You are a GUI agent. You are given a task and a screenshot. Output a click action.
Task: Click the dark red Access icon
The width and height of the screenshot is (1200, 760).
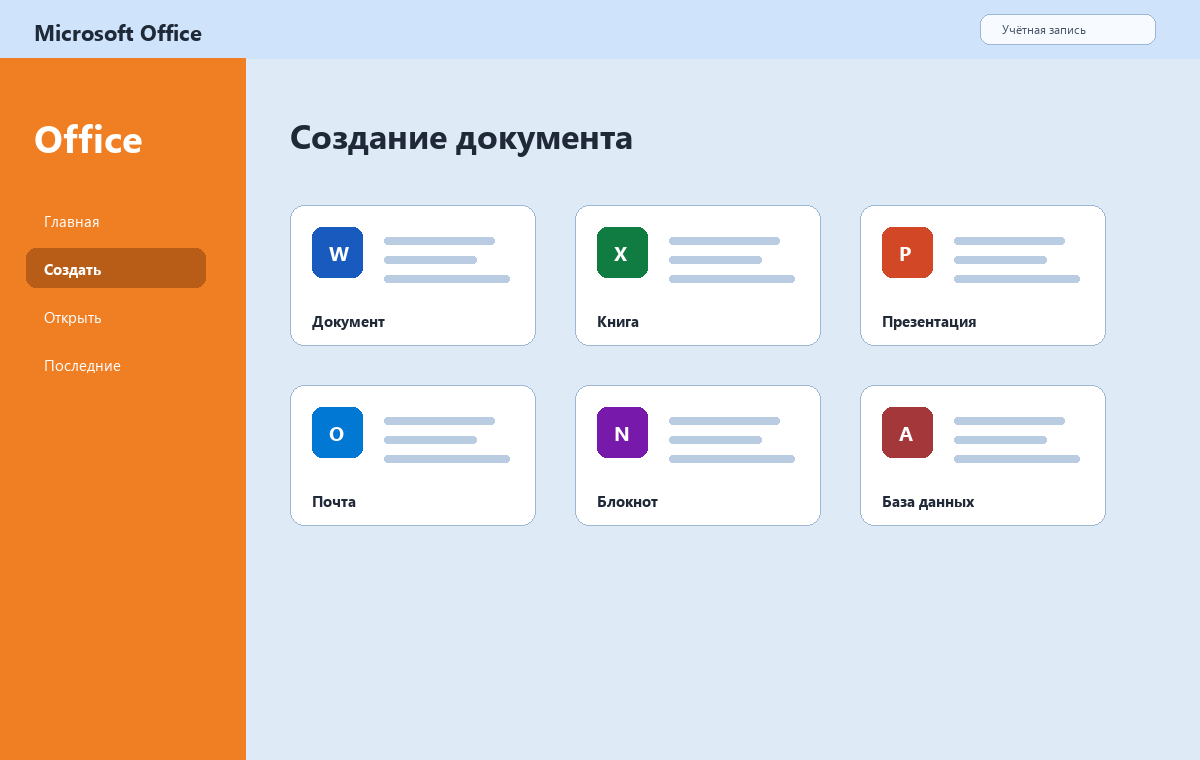(x=907, y=433)
